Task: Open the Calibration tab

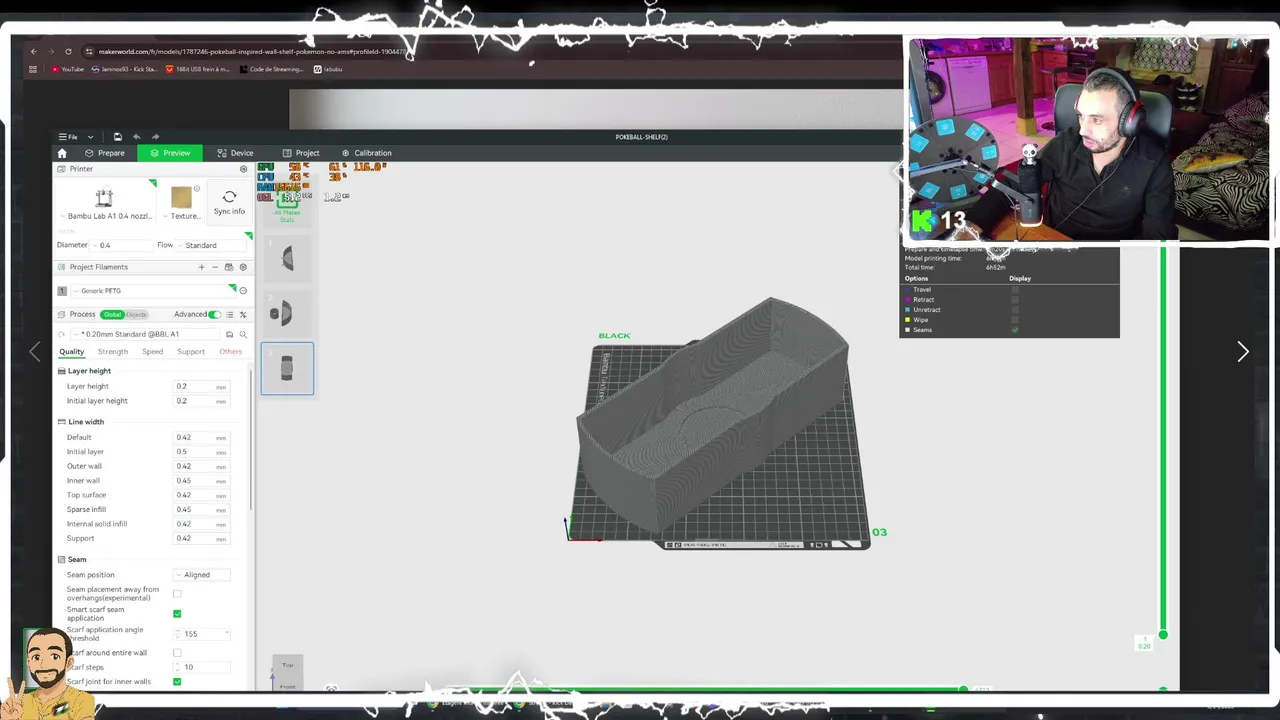Action: [366, 153]
